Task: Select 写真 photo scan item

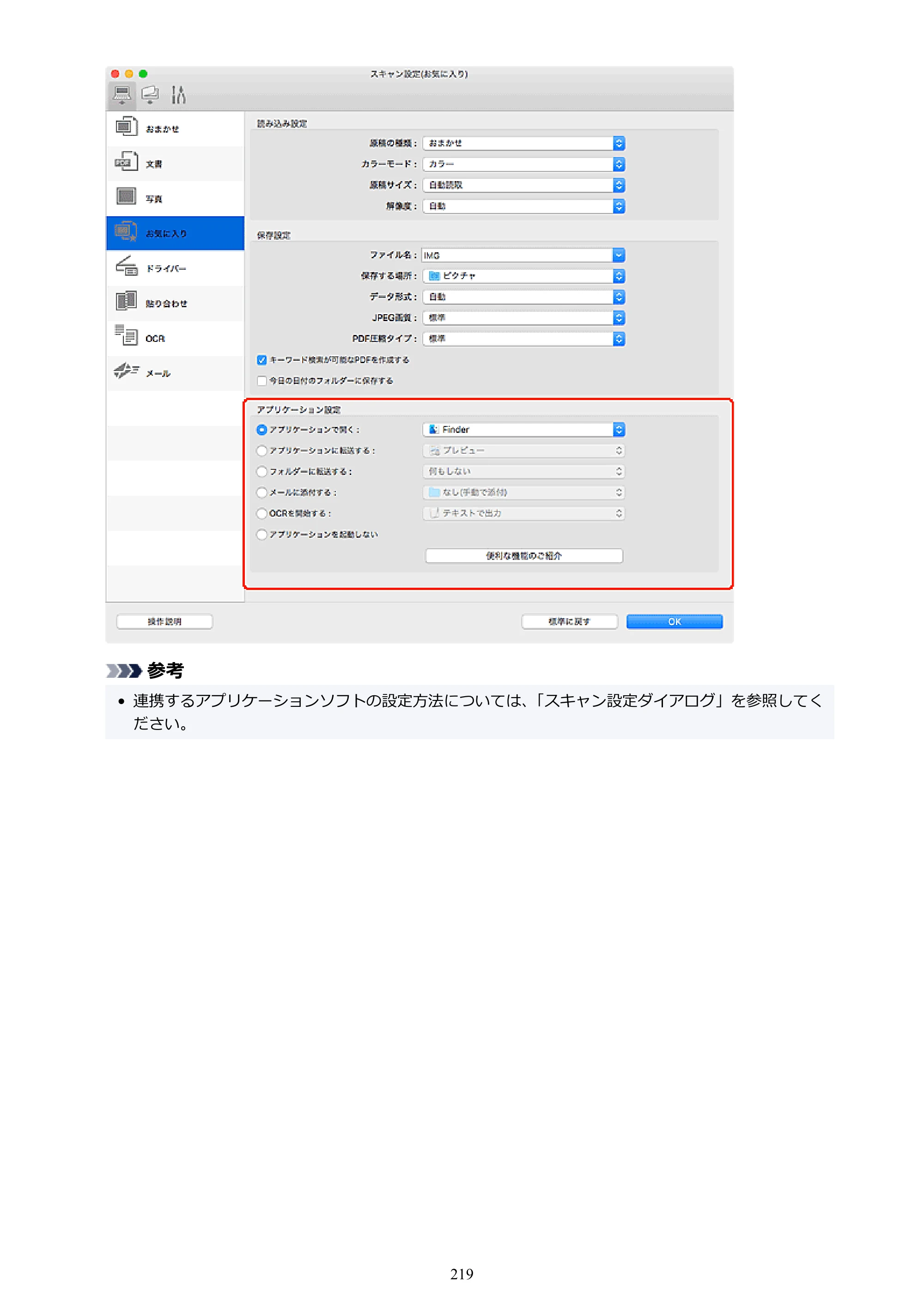Action: point(176,199)
